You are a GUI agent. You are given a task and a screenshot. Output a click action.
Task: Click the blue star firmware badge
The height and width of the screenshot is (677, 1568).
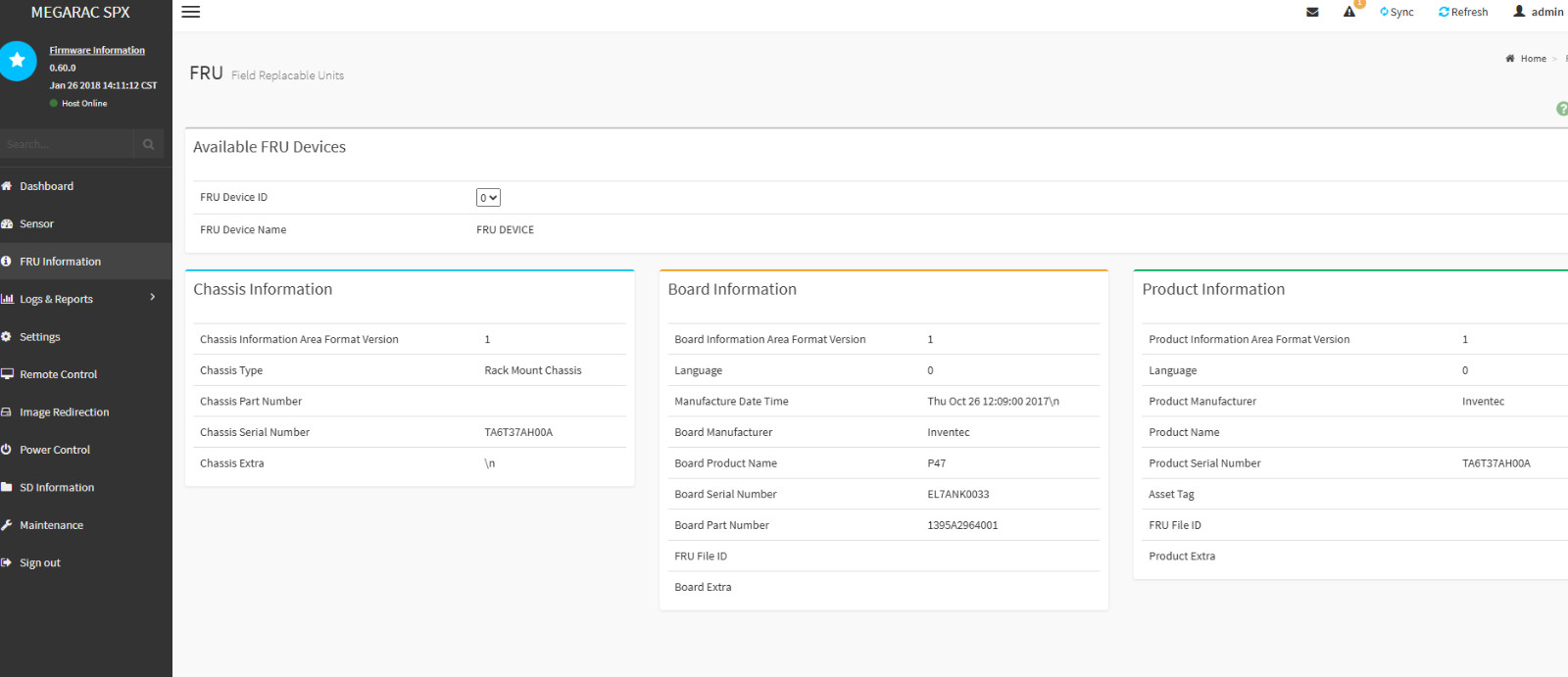point(18,61)
